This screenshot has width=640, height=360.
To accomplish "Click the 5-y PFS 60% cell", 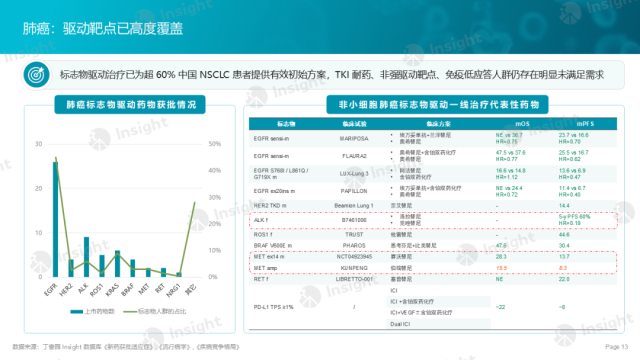I will pyautogui.click(x=574, y=217).
